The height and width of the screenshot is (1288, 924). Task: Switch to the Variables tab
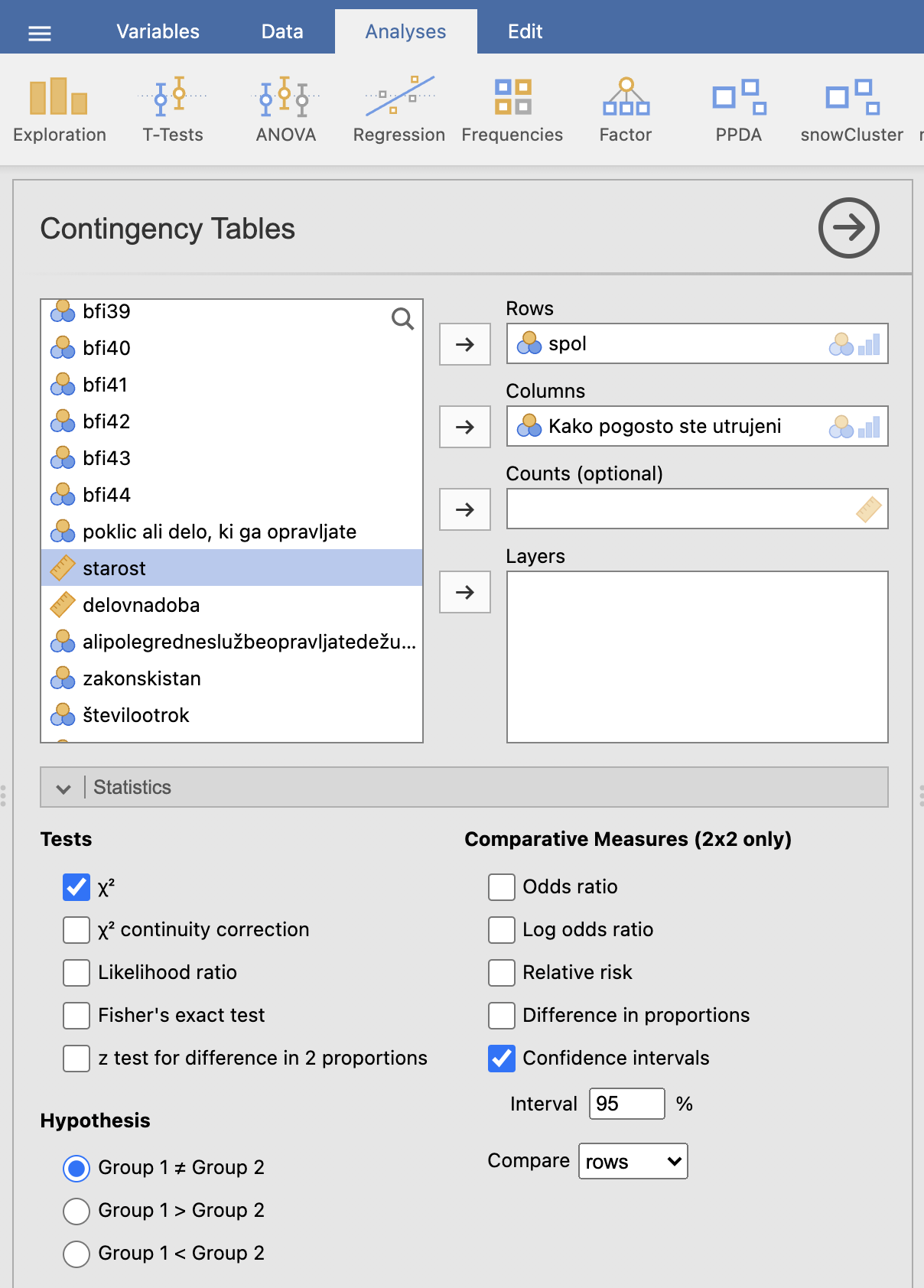pos(158,31)
